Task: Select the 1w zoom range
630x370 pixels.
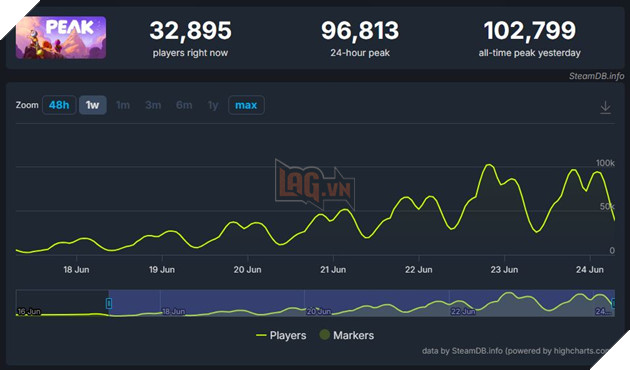Action: point(92,105)
